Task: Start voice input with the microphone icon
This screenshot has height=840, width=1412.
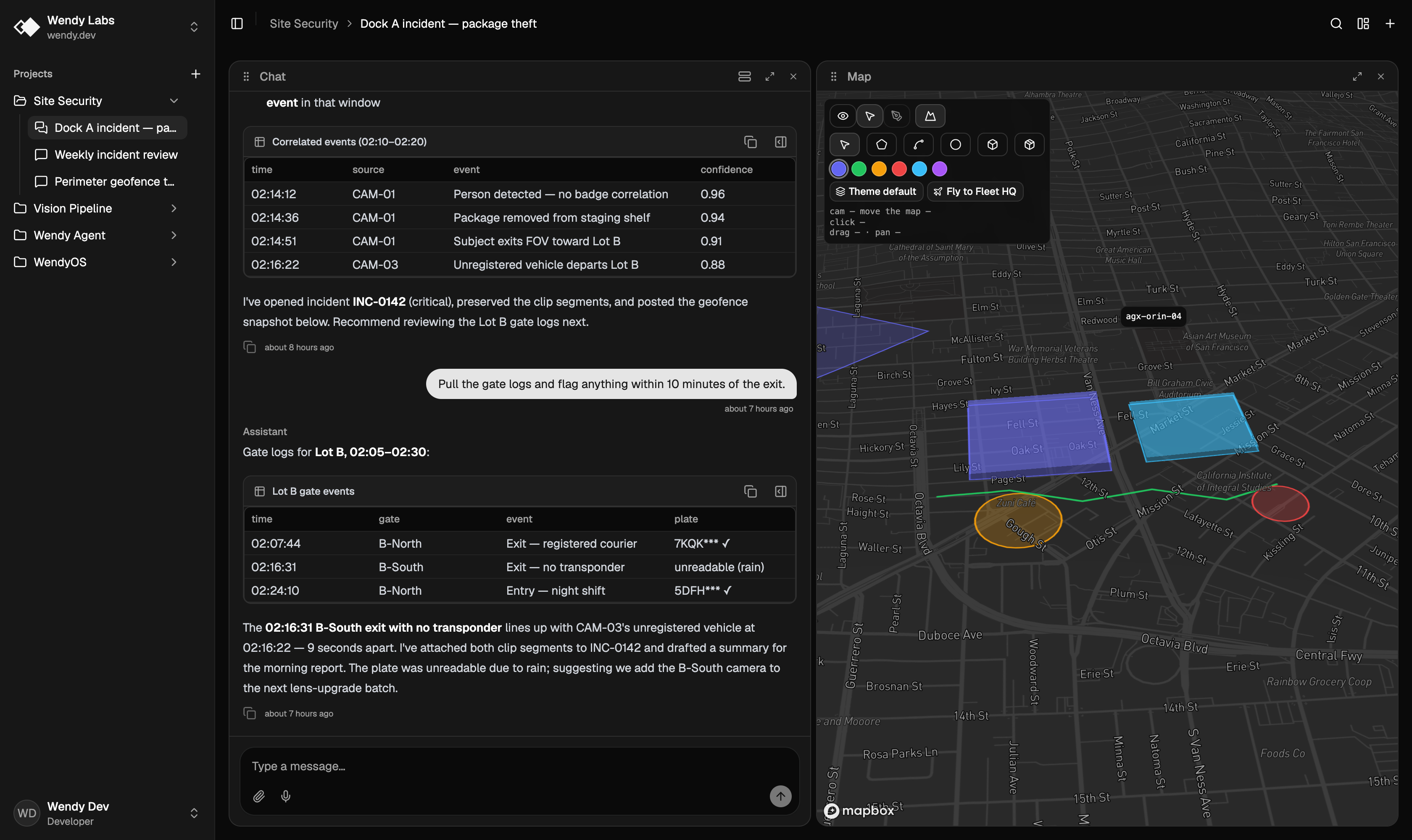Action: tap(285, 796)
